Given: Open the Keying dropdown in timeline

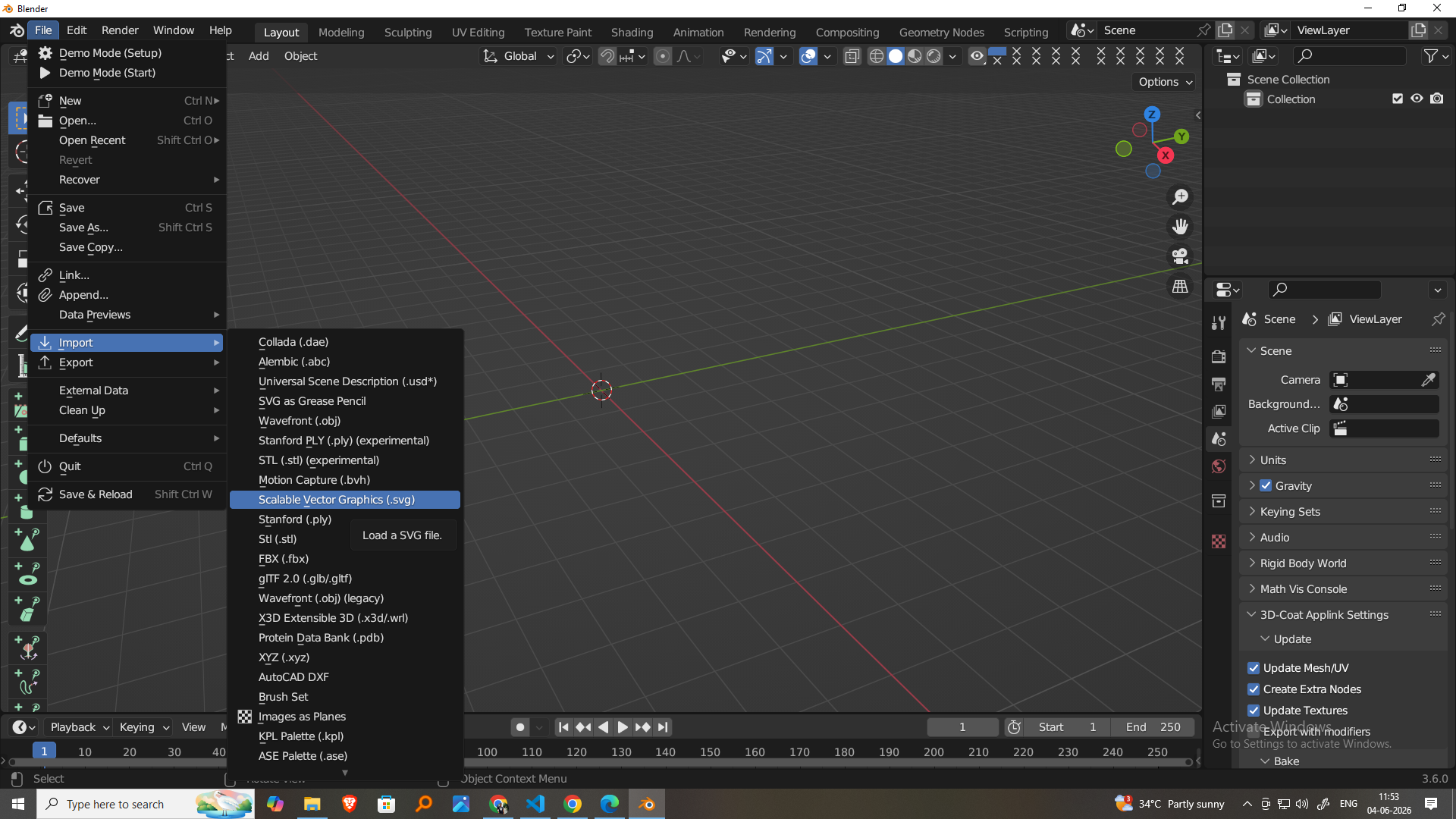Looking at the screenshot, I should coord(143,727).
